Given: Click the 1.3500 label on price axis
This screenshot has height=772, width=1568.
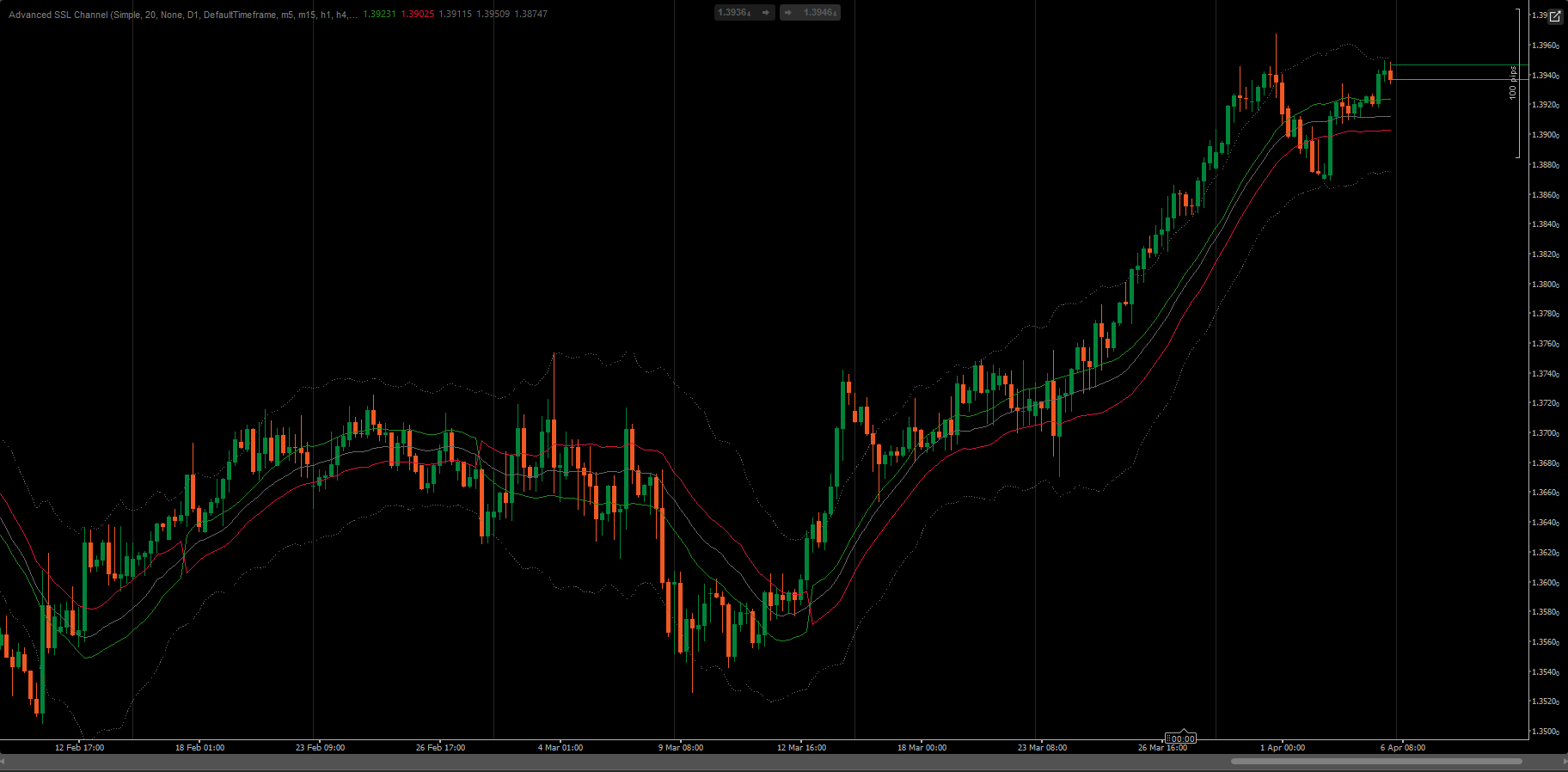Looking at the screenshot, I should pyautogui.click(x=1546, y=732).
